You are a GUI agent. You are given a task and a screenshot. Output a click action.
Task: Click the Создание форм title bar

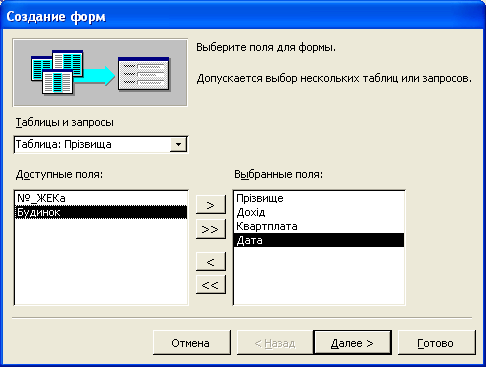click(243, 16)
